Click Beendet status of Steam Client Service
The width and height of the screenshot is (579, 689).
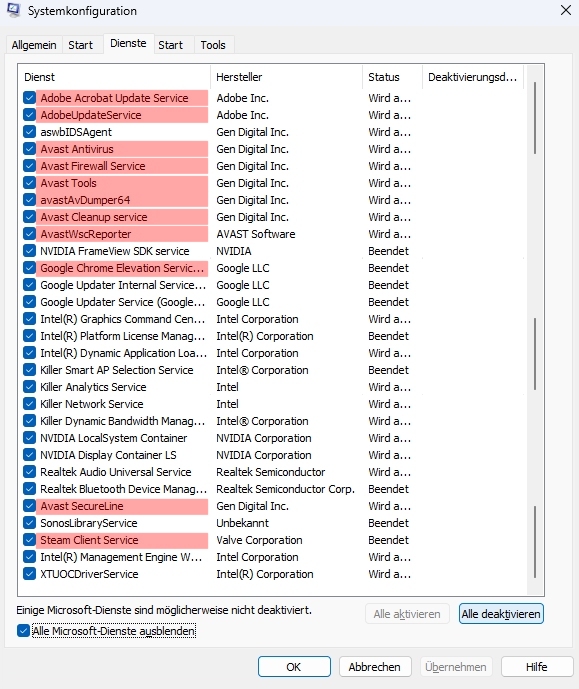click(x=388, y=540)
